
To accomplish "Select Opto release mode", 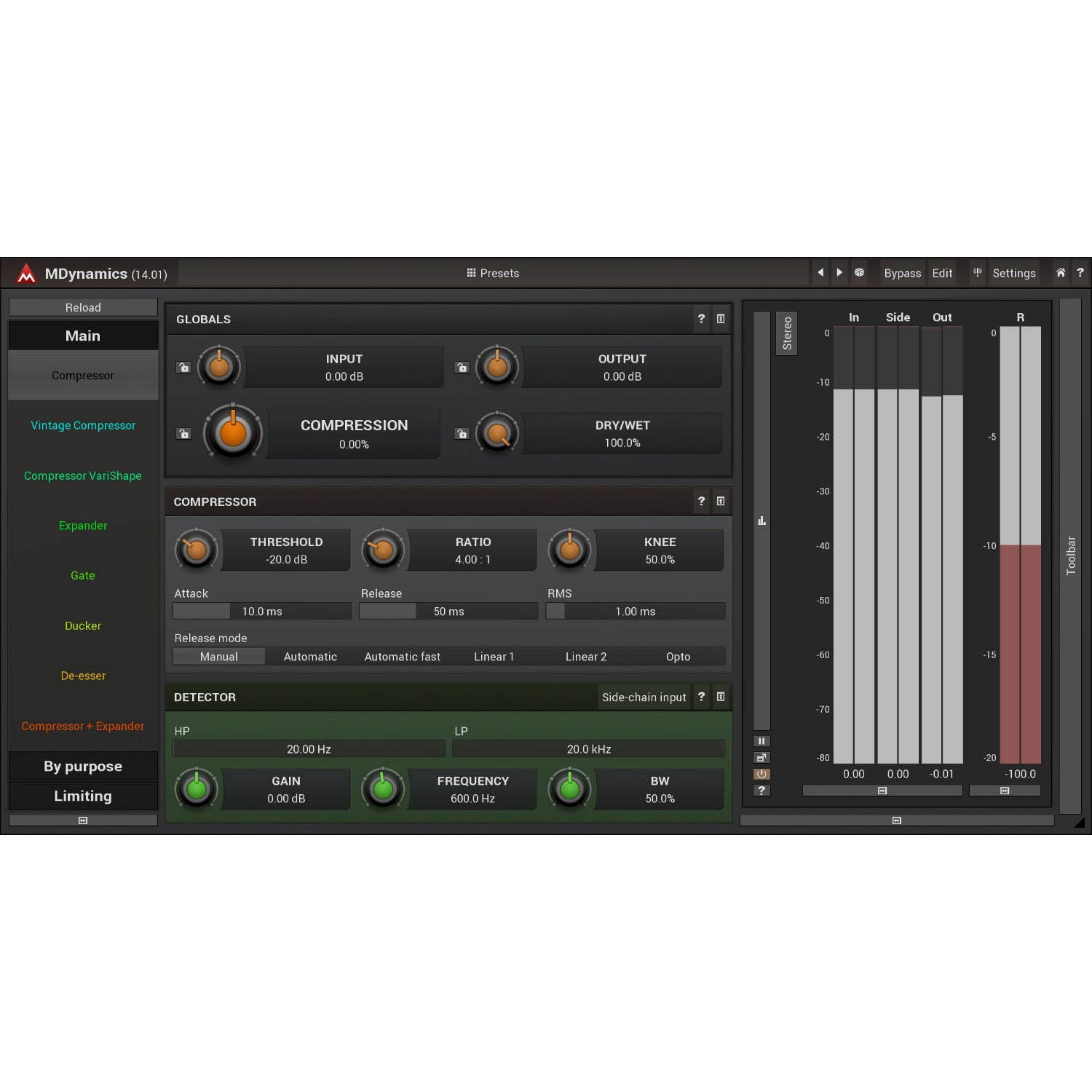I will [x=678, y=657].
